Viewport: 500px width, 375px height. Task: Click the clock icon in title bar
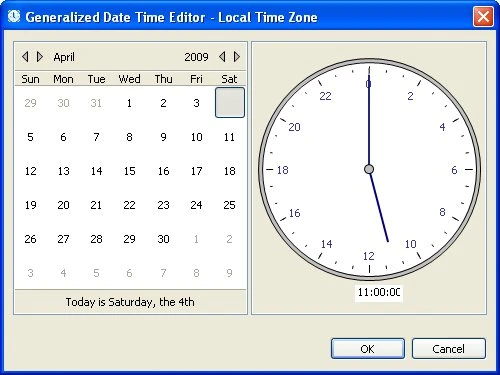pyautogui.click(x=14, y=16)
